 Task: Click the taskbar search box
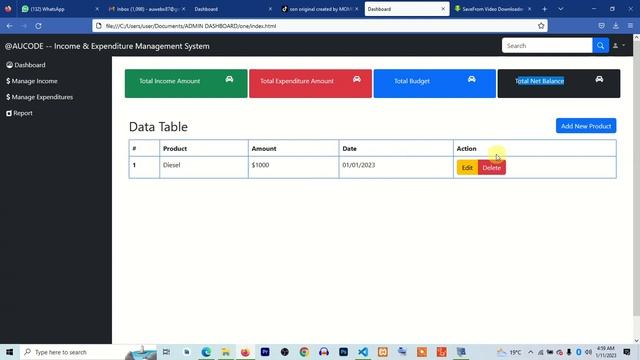point(88,352)
